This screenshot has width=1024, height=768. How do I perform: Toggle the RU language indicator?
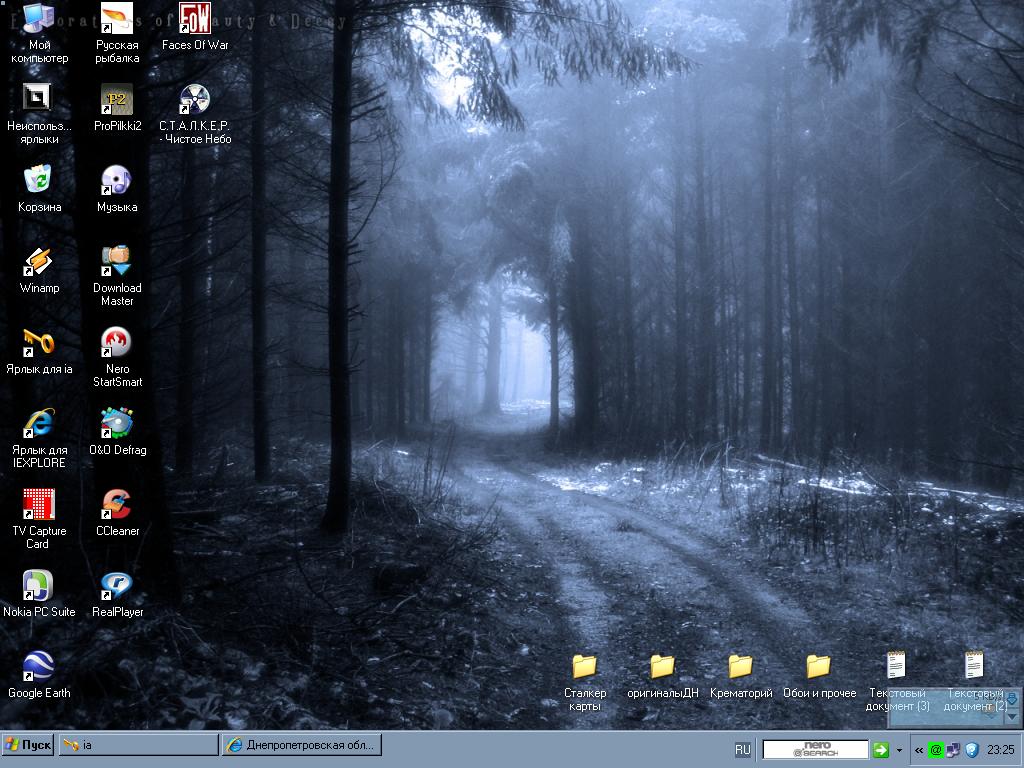tap(742, 749)
